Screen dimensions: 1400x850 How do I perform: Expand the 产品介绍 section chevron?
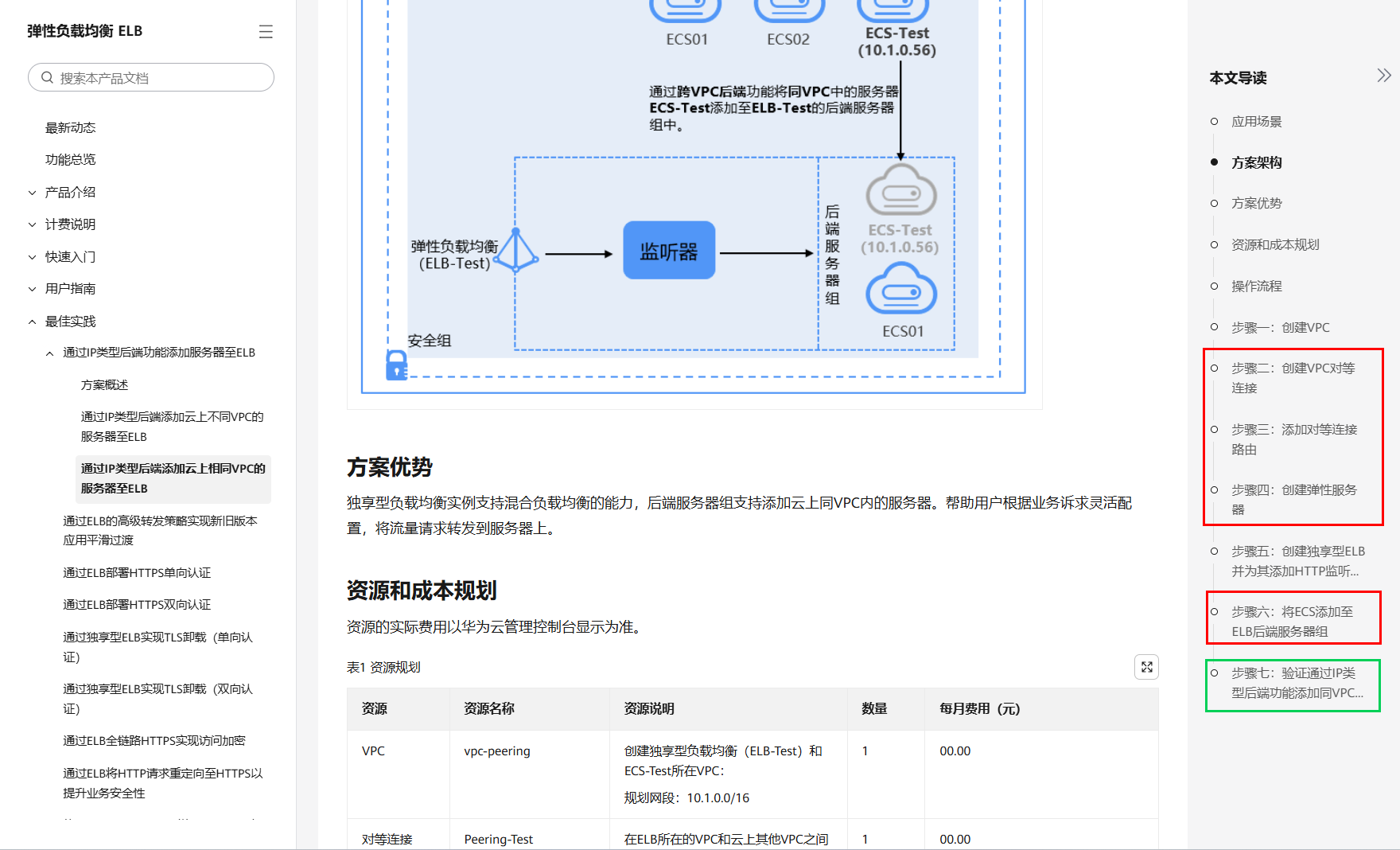click(x=33, y=193)
